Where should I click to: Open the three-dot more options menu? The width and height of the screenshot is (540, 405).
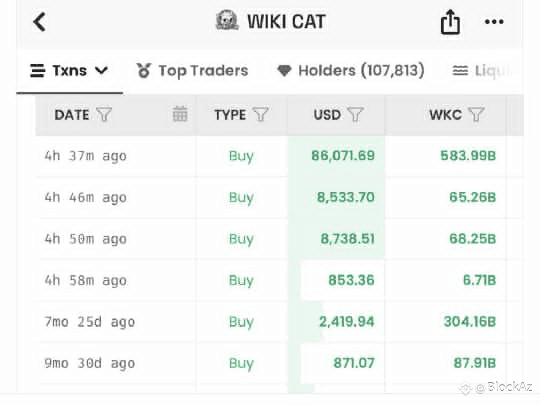pyautogui.click(x=494, y=22)
